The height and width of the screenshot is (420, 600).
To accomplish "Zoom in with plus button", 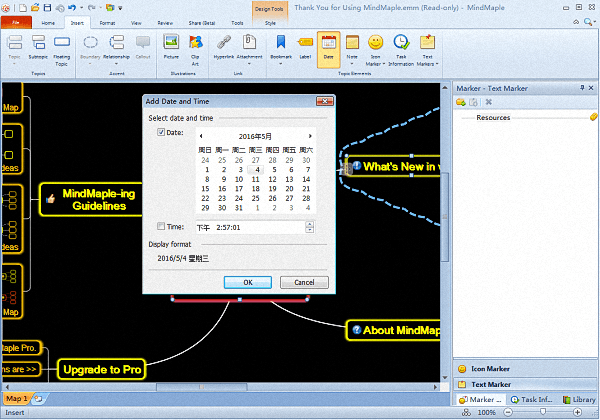I will pyautogui.click(x=577, y=412).
